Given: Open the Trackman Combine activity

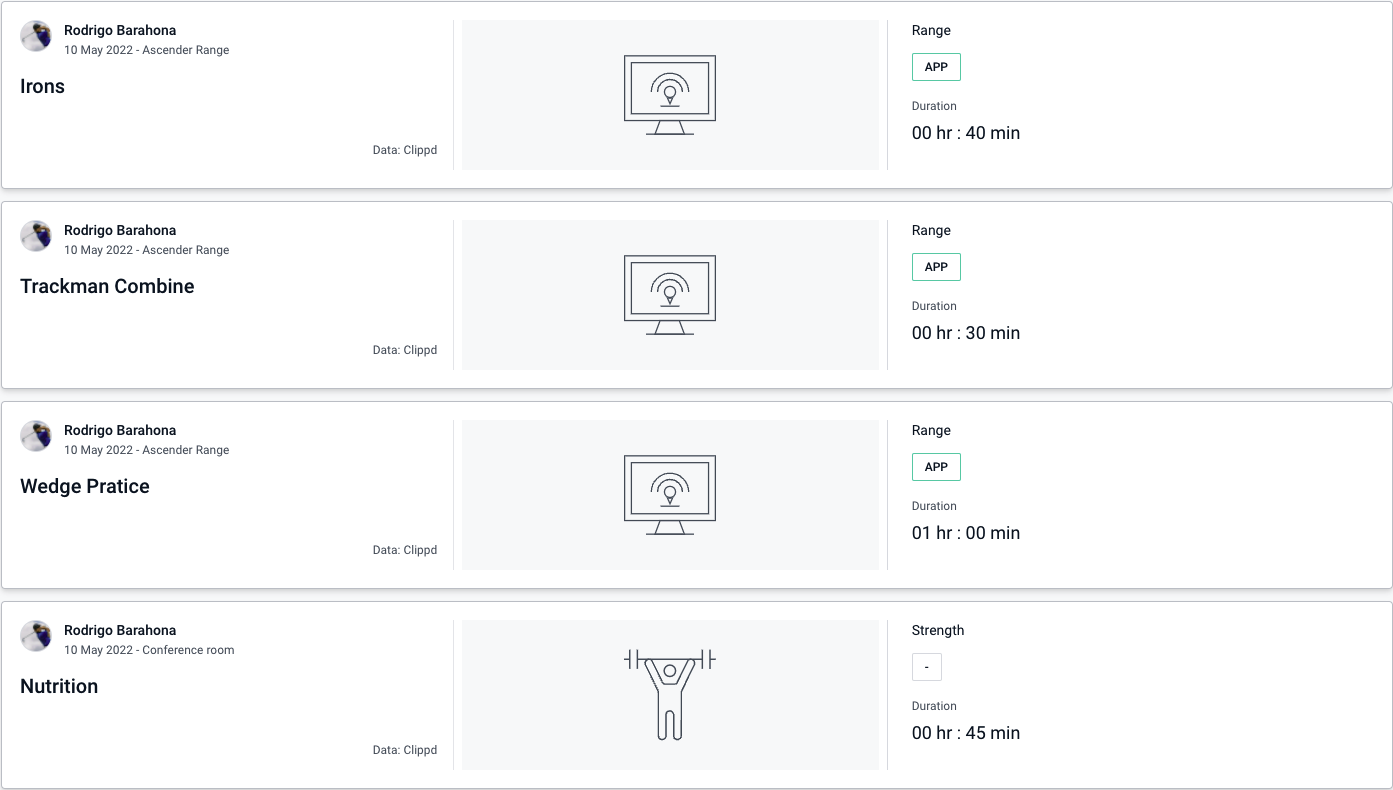Looking at the screenshot, I should point(107,287).
